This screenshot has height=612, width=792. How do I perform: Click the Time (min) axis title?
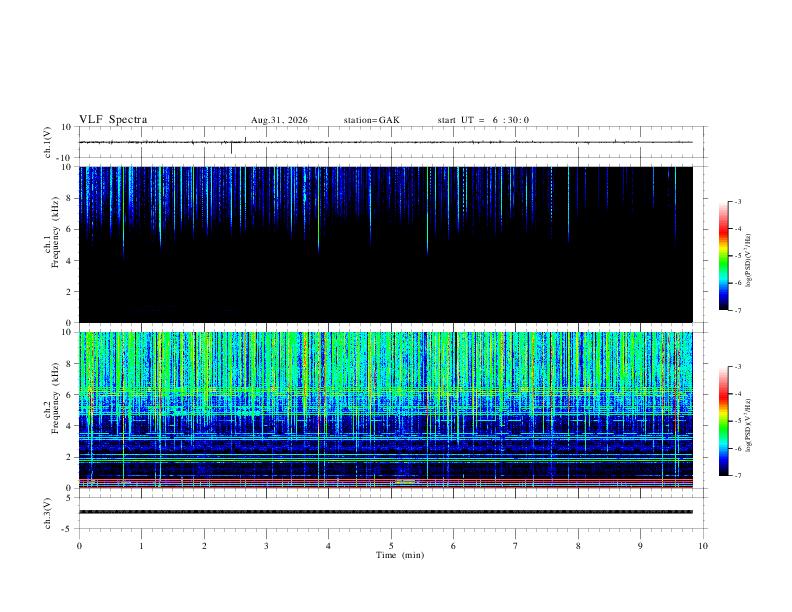tap(400, 555)
